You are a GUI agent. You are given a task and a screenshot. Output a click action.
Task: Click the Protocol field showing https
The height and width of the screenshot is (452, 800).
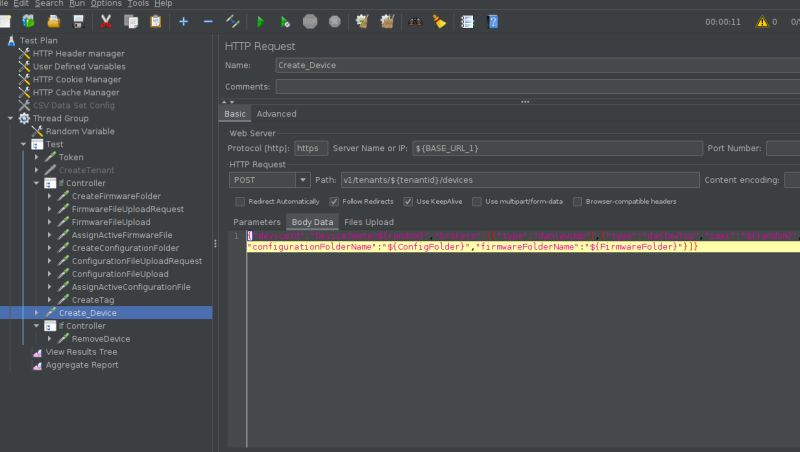pos(311,148)
